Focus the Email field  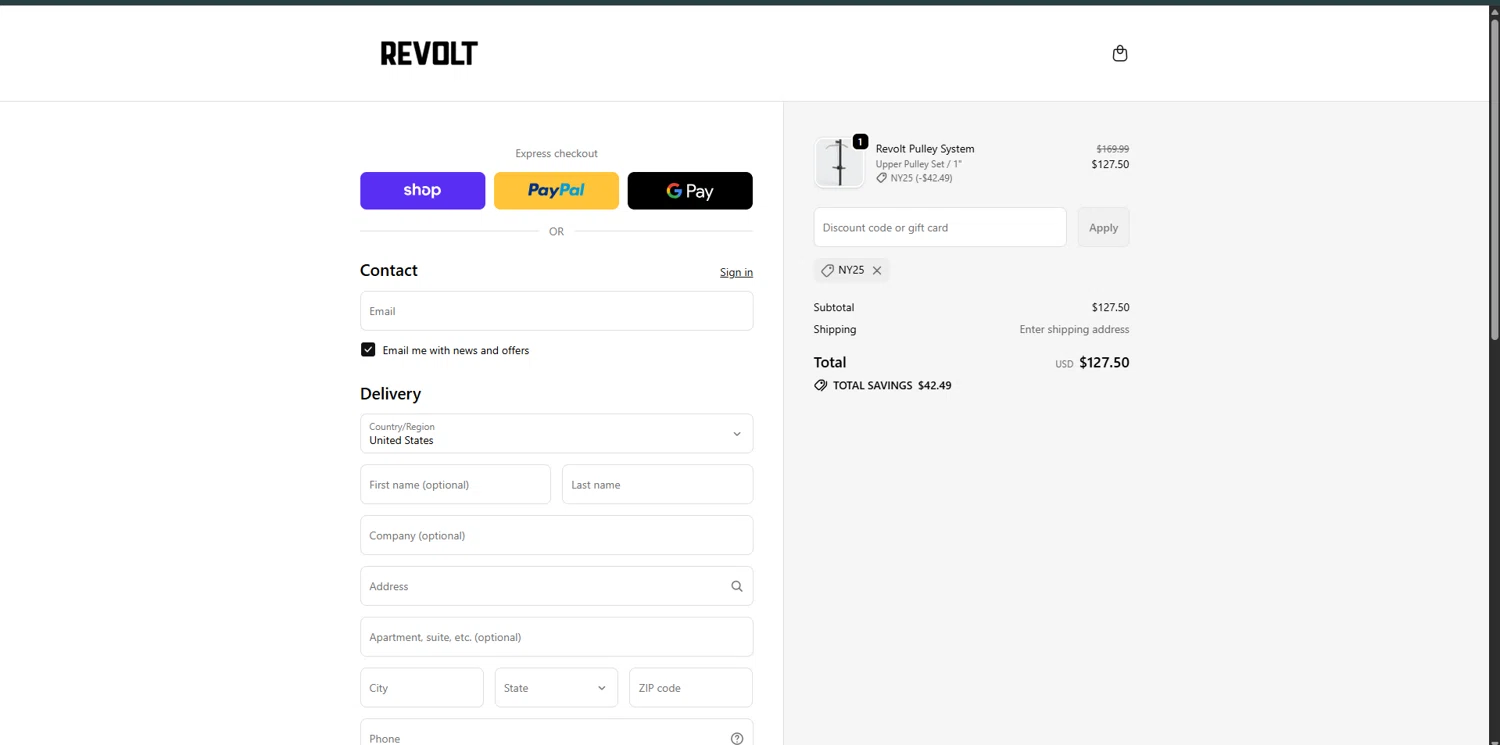(556, 311)
